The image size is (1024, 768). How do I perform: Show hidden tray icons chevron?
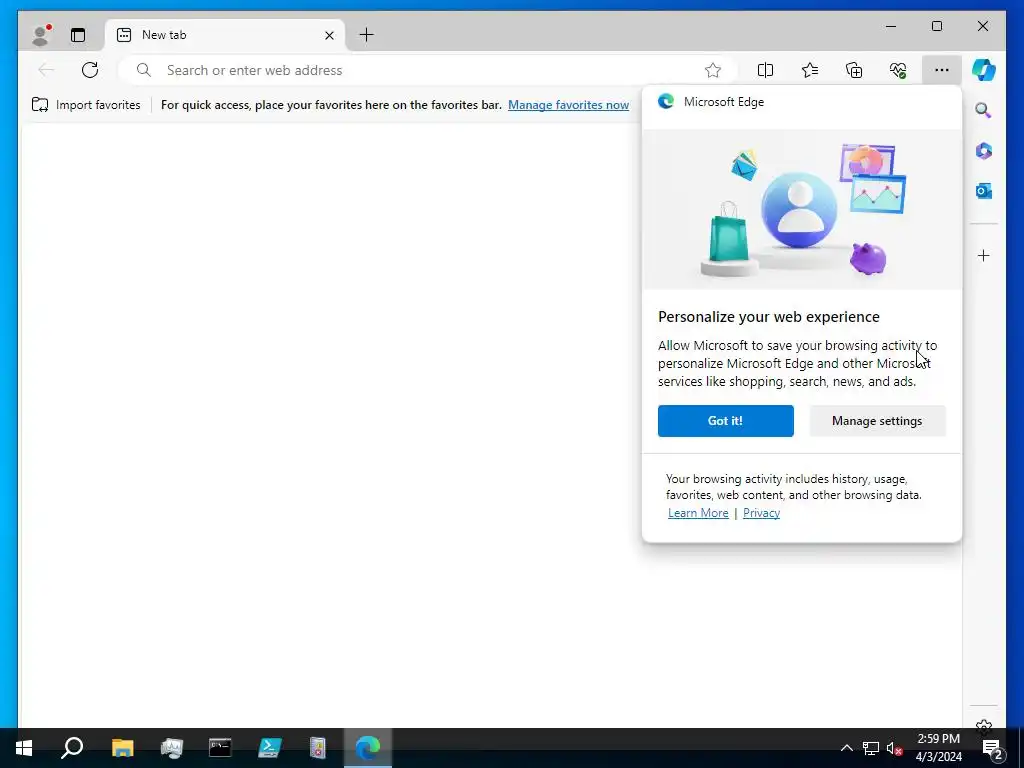tap(846, 748)
